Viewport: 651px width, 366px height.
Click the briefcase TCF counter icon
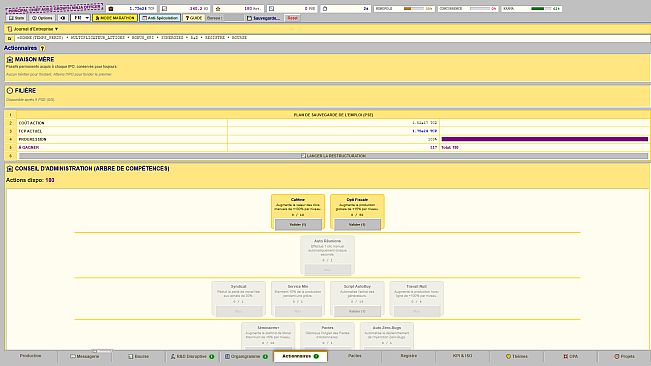(x=111, y=9)
